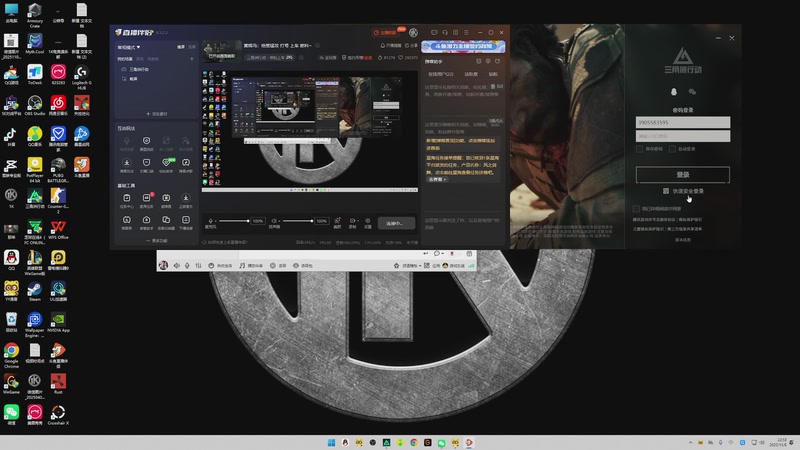Viewport: 800px width, 450px height.
Task: Mute microphone icon in streaming control bar
Action: (x=210, y=221)
